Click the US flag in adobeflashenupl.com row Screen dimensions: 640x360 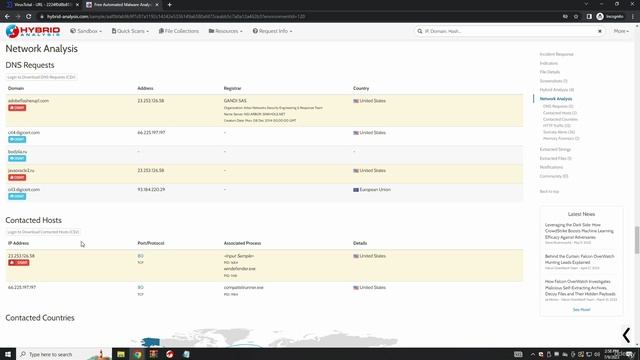pyautogui.click(x=356, y=101)
